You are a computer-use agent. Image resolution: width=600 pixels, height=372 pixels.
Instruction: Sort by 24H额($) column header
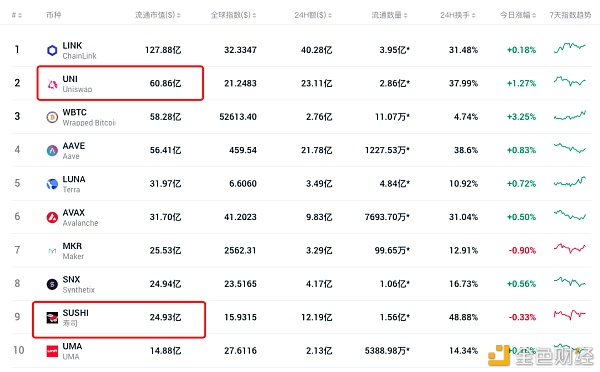[x=313, y=15]
